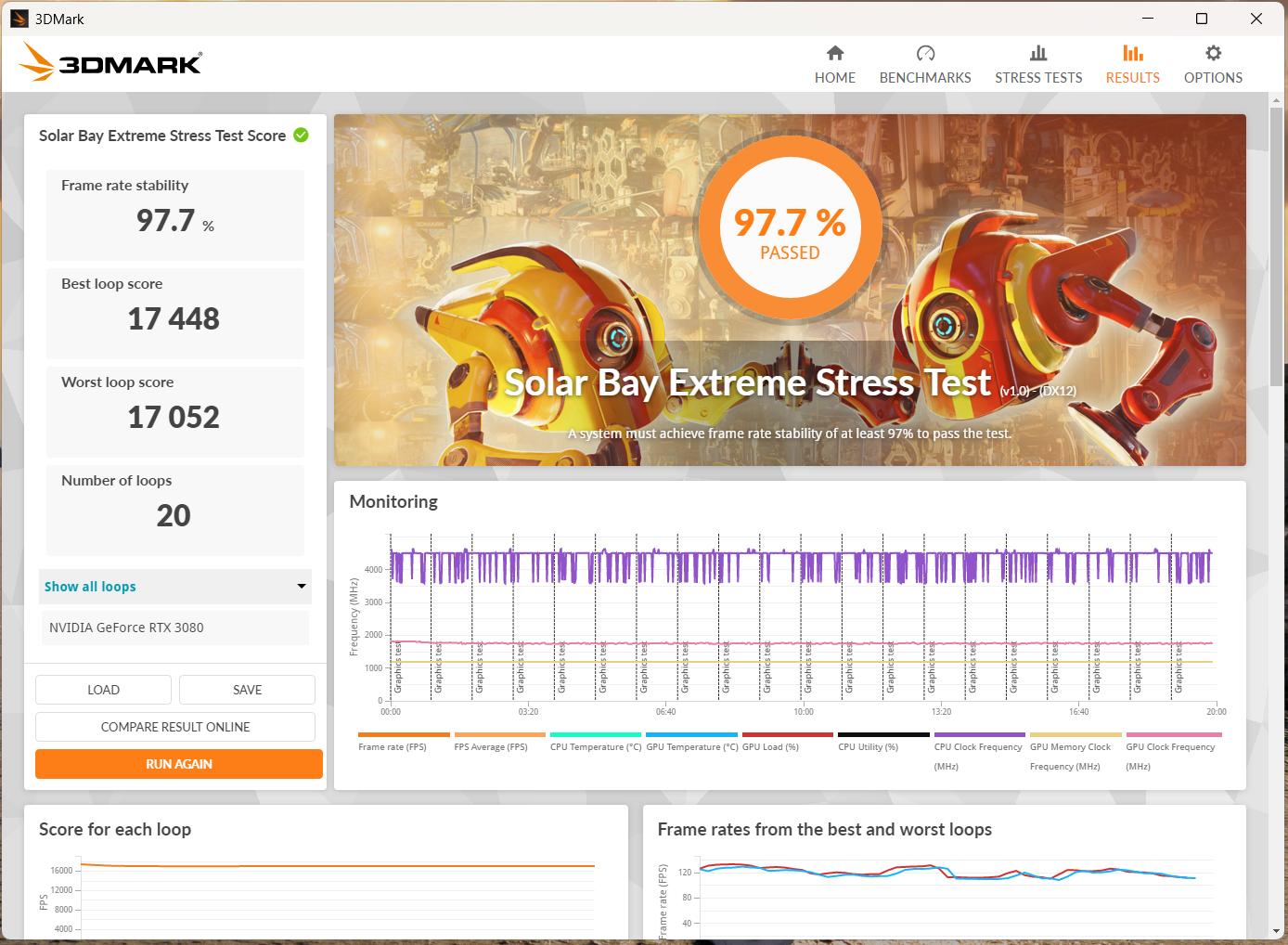Open the HOME tab
1288x945 pixels.
click(x=835, y=65)
